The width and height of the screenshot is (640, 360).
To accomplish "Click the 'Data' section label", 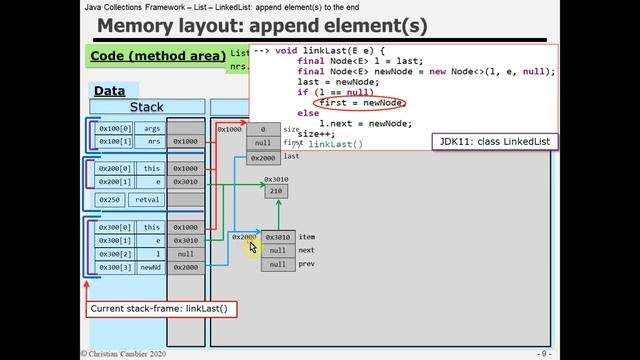I will 109,91.
